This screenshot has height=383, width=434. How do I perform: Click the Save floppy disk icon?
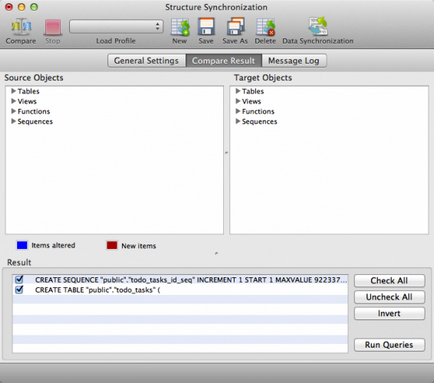(206, 27)
